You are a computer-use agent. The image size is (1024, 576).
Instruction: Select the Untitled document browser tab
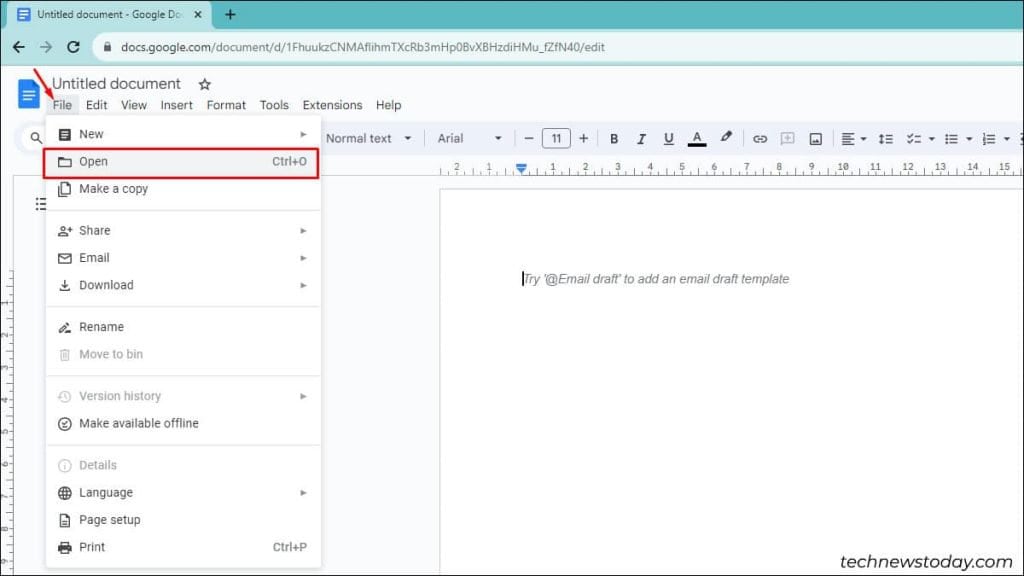click(x=108, y=14)
